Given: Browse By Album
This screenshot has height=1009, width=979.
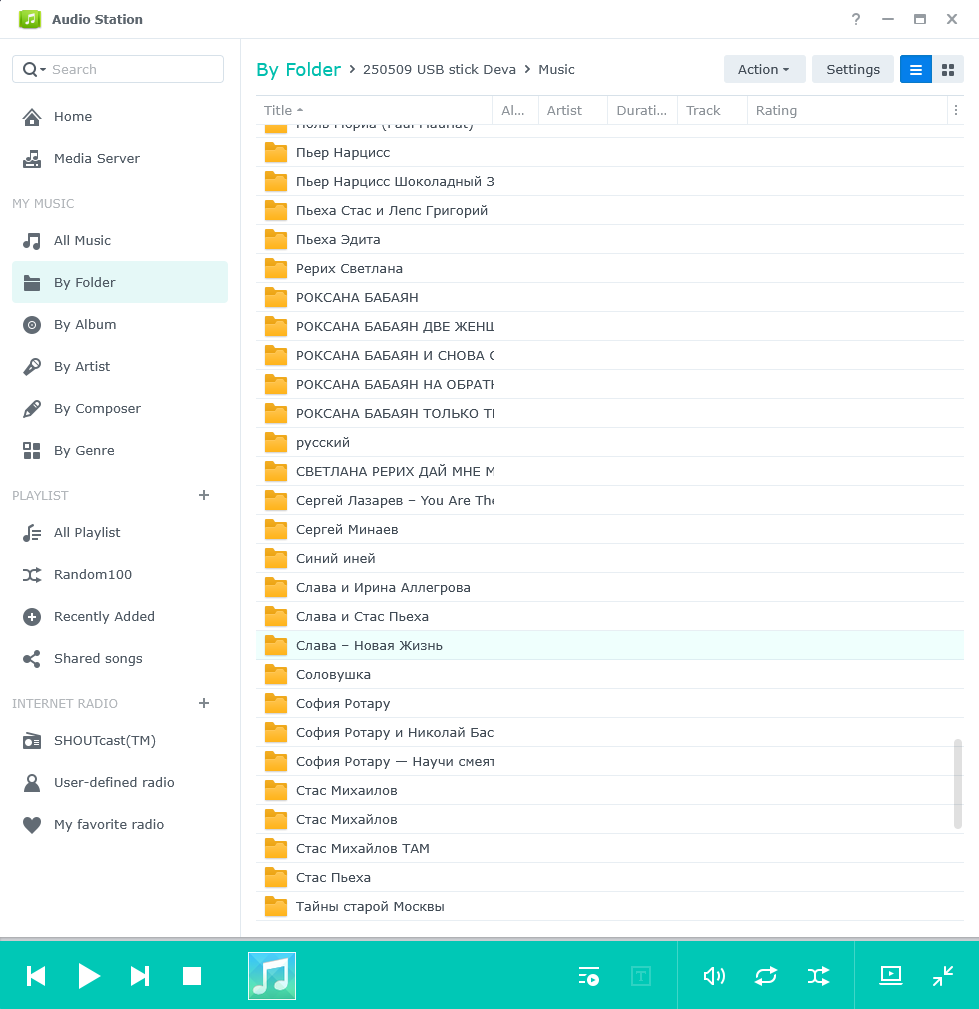Looking at the screenshot, I should tap(120, 324).
